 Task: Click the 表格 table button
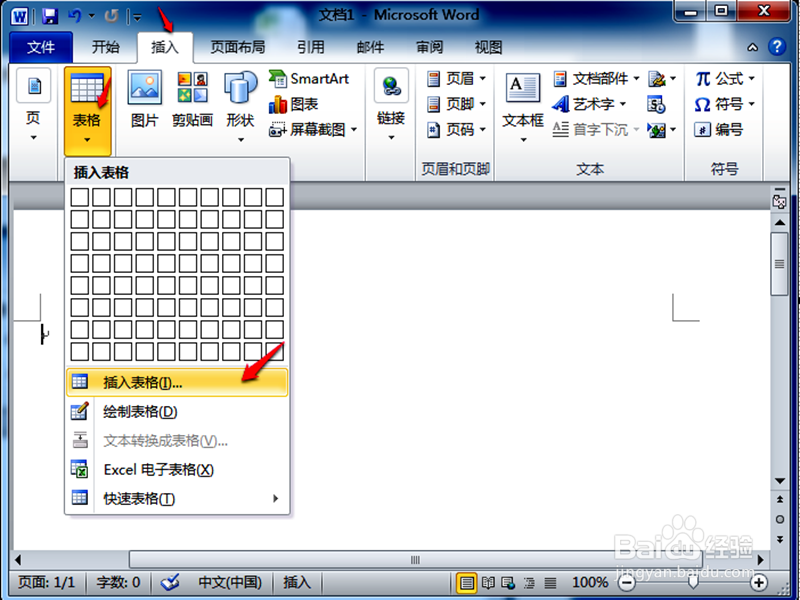[x=87, y=110]
